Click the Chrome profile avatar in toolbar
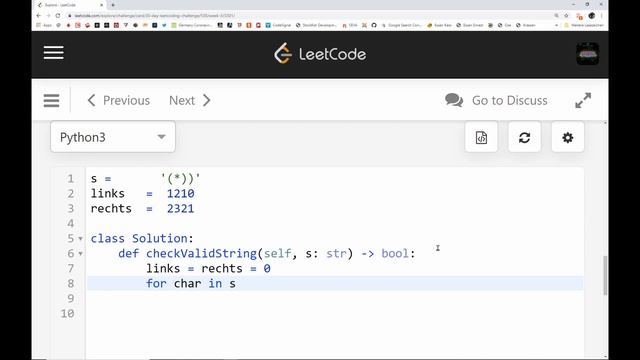 point(591,16)
